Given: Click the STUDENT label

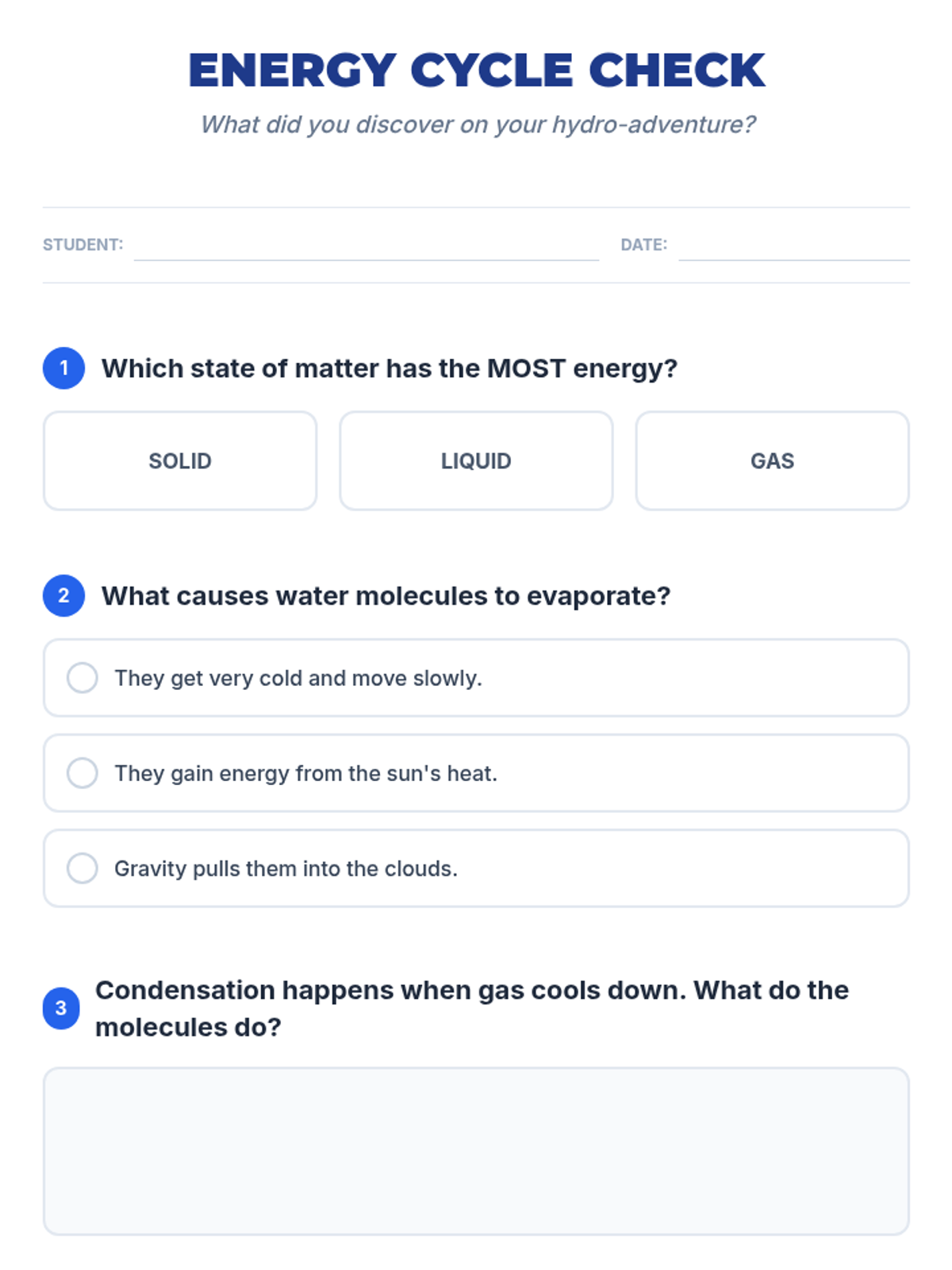Looking at the screenshot, I should click(83, 244).
